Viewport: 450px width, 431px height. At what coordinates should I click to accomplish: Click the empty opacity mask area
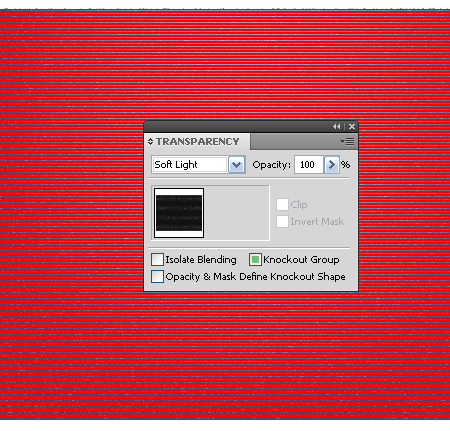point(237,213)
